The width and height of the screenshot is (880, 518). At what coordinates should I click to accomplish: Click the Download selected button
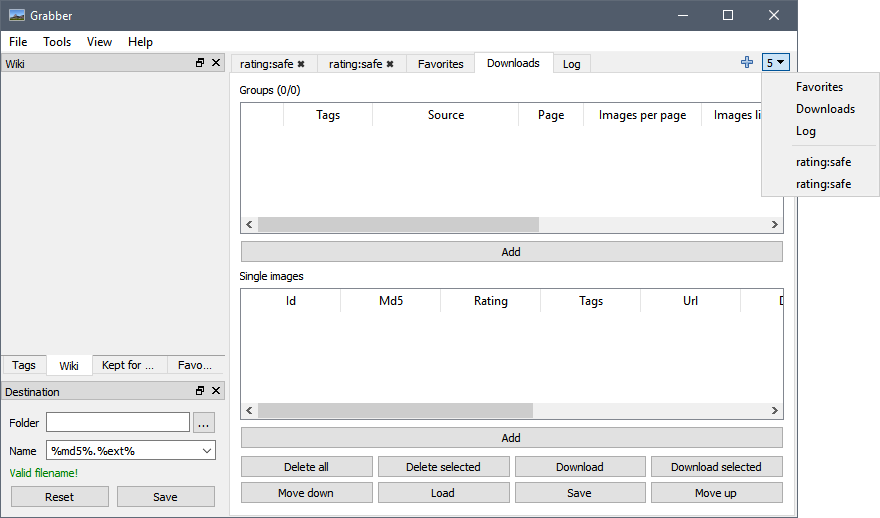pos(716,467)
